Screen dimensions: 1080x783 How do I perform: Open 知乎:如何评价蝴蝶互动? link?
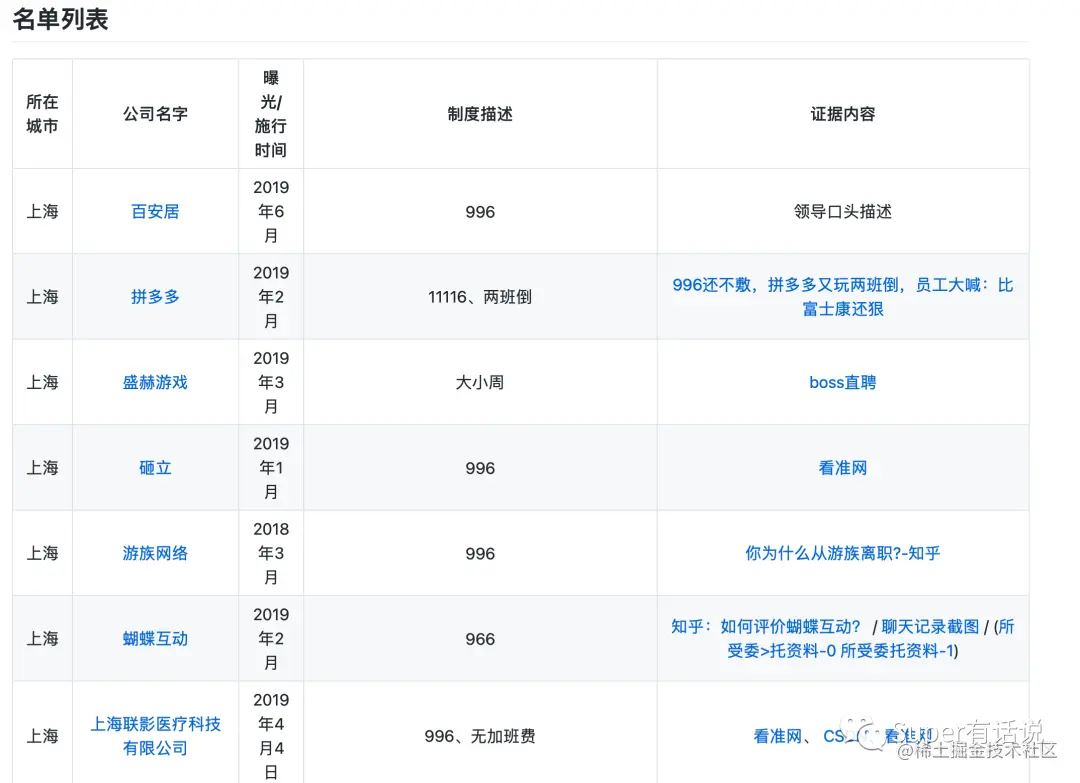(766, 627)
